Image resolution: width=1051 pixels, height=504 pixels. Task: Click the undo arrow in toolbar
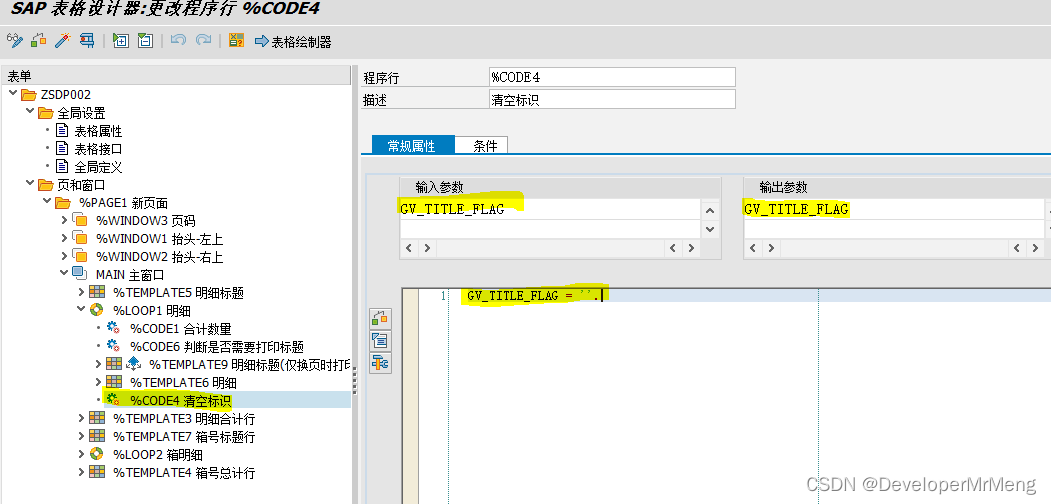pos(178,41)
